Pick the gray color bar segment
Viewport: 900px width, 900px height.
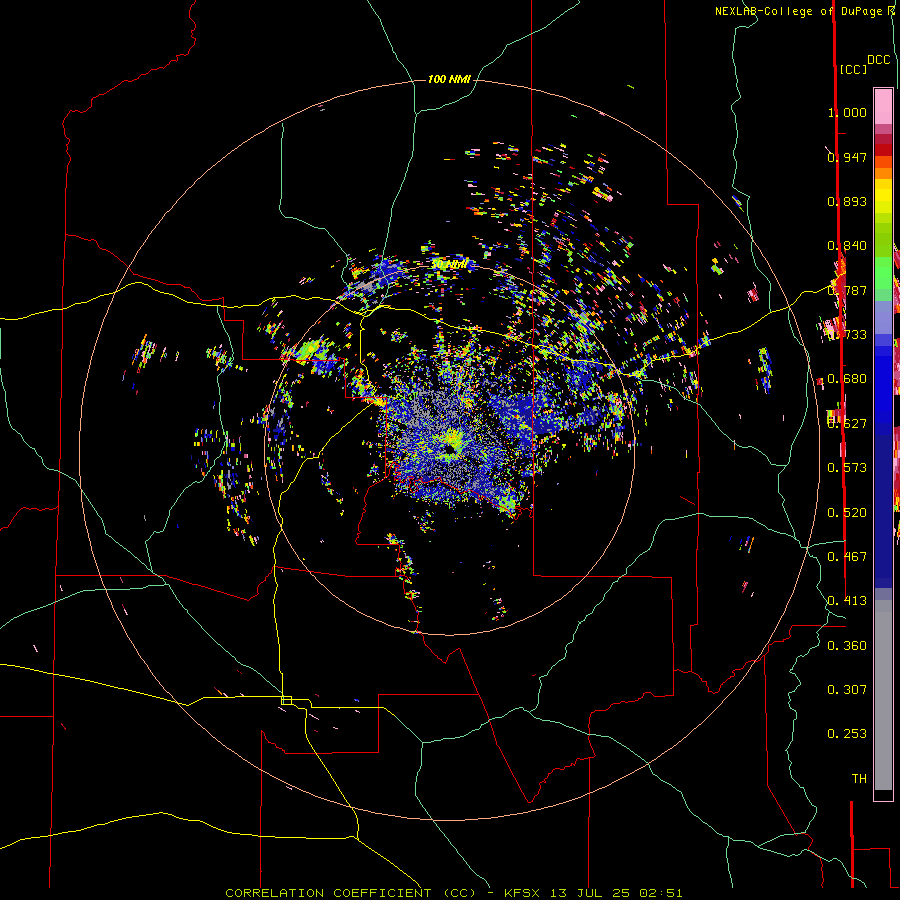click(883, 695)
